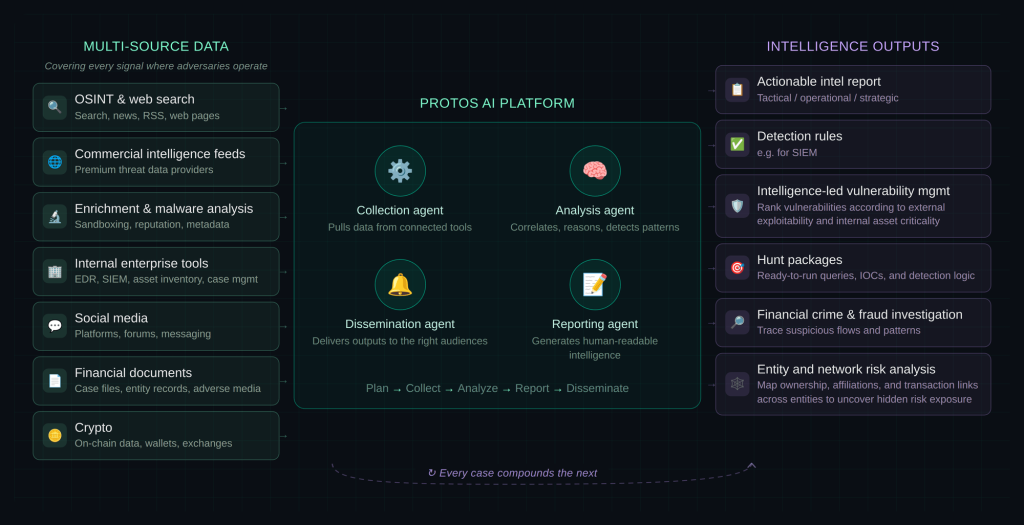Click the Dissemination agent bell icon
Viewport: 1024px width, 525px height.
pyautogui.click(x=400, y=285)
